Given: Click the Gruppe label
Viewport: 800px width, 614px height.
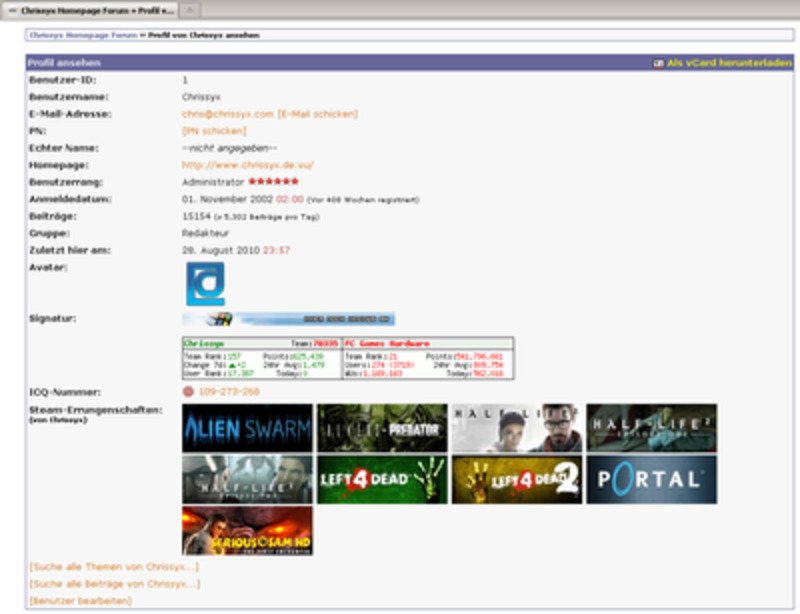Looking at the screenshot, I should point(50,233).
